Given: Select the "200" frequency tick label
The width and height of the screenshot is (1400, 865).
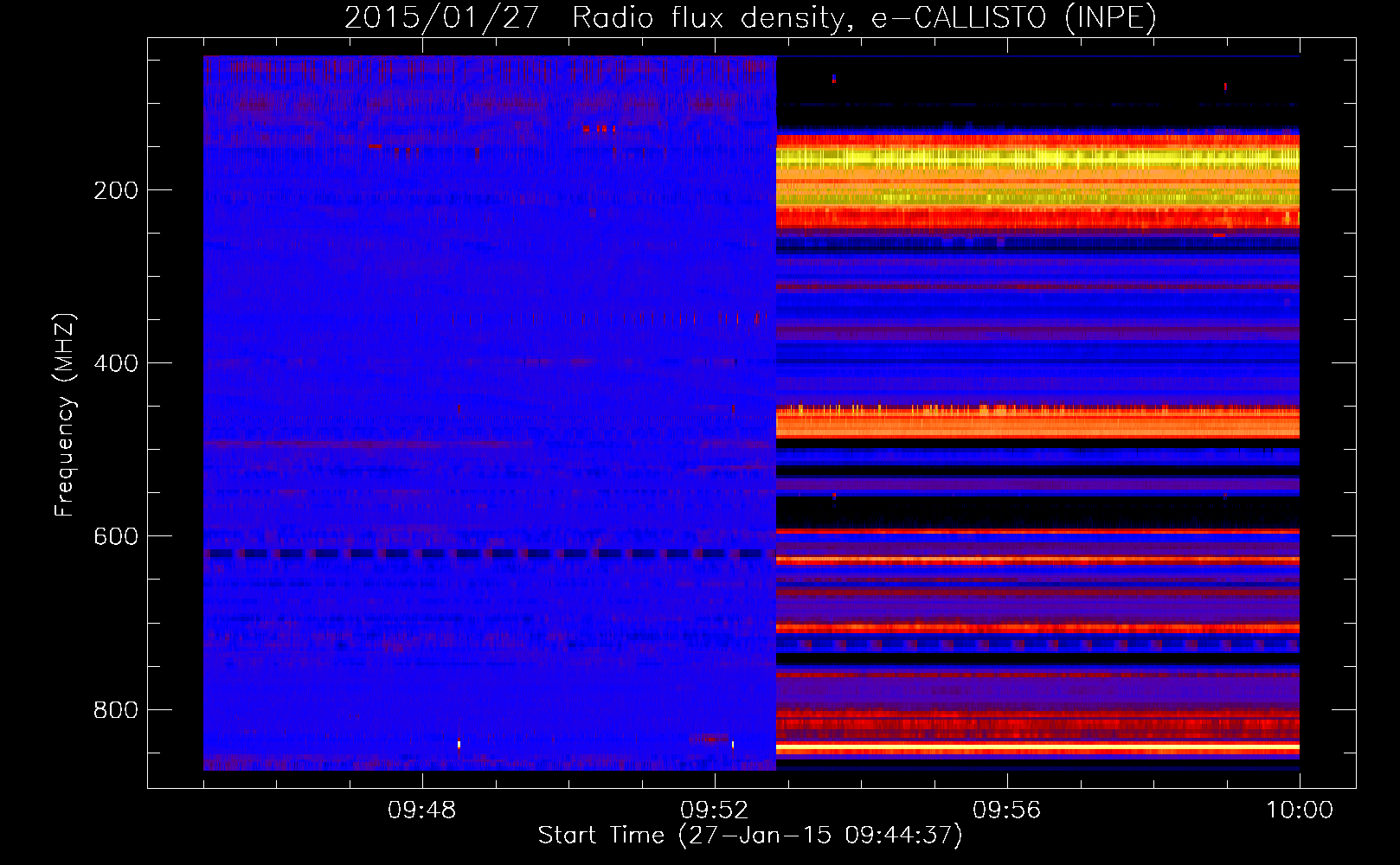Looking at the screenshot, I should click(116, 190).
